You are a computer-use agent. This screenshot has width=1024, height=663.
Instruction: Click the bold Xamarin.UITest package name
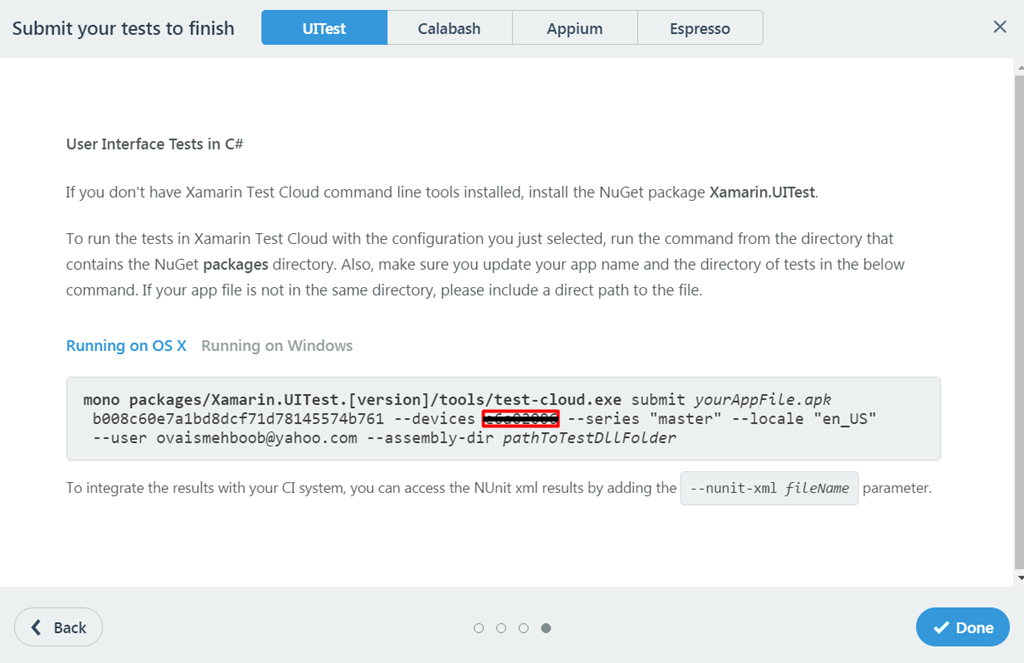tap(762, 192)
